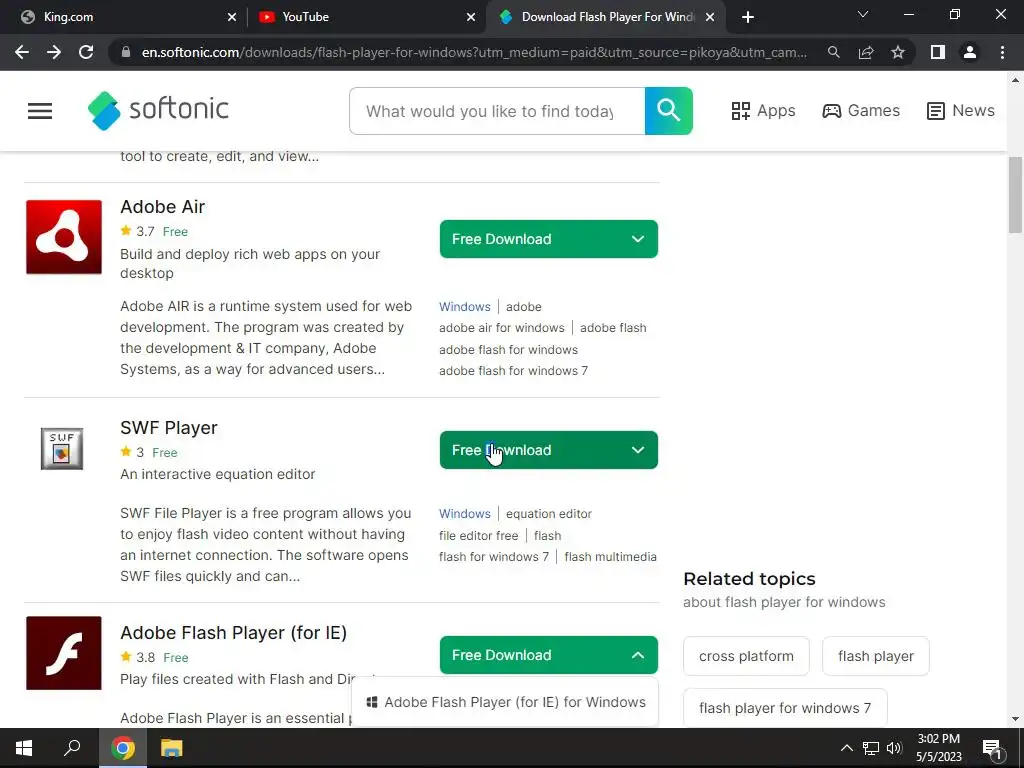Click the Chrome taskbar icon

pos(122,748)
